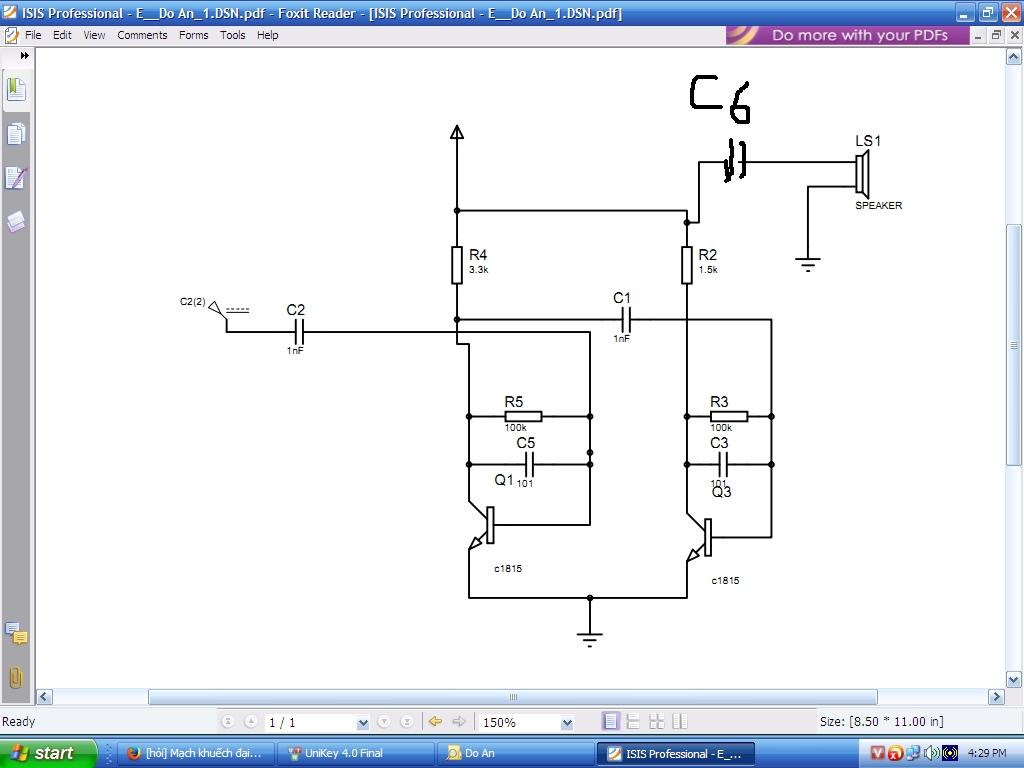Click the vertical scrollbar thumb
This screenshot has height=768, width=1024.
pos(1014,345)
